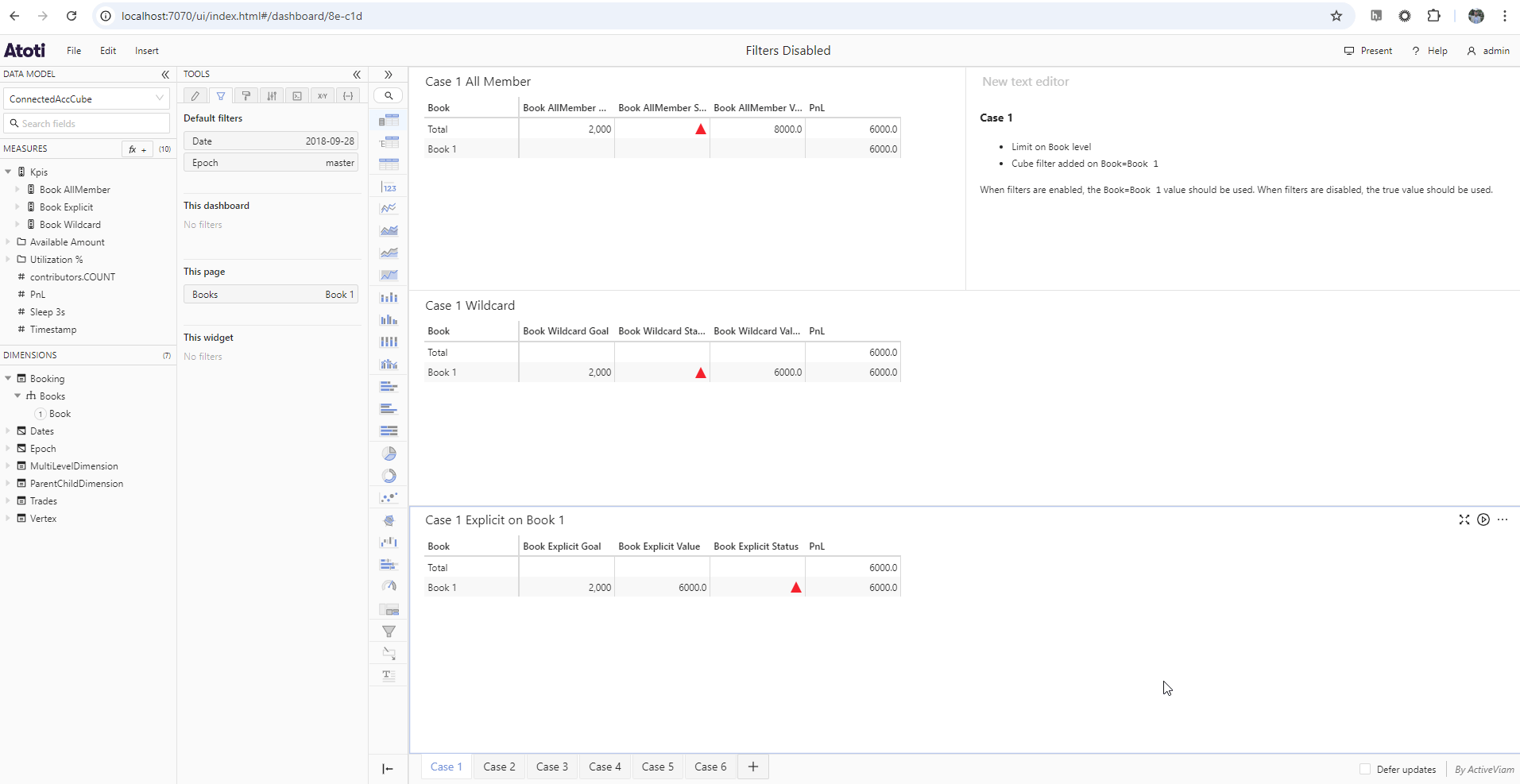1520x784 pixels.
Task: Open more options ellipsis on Explicit widget
Action: pyautogui.click(x=1503, y=519)
